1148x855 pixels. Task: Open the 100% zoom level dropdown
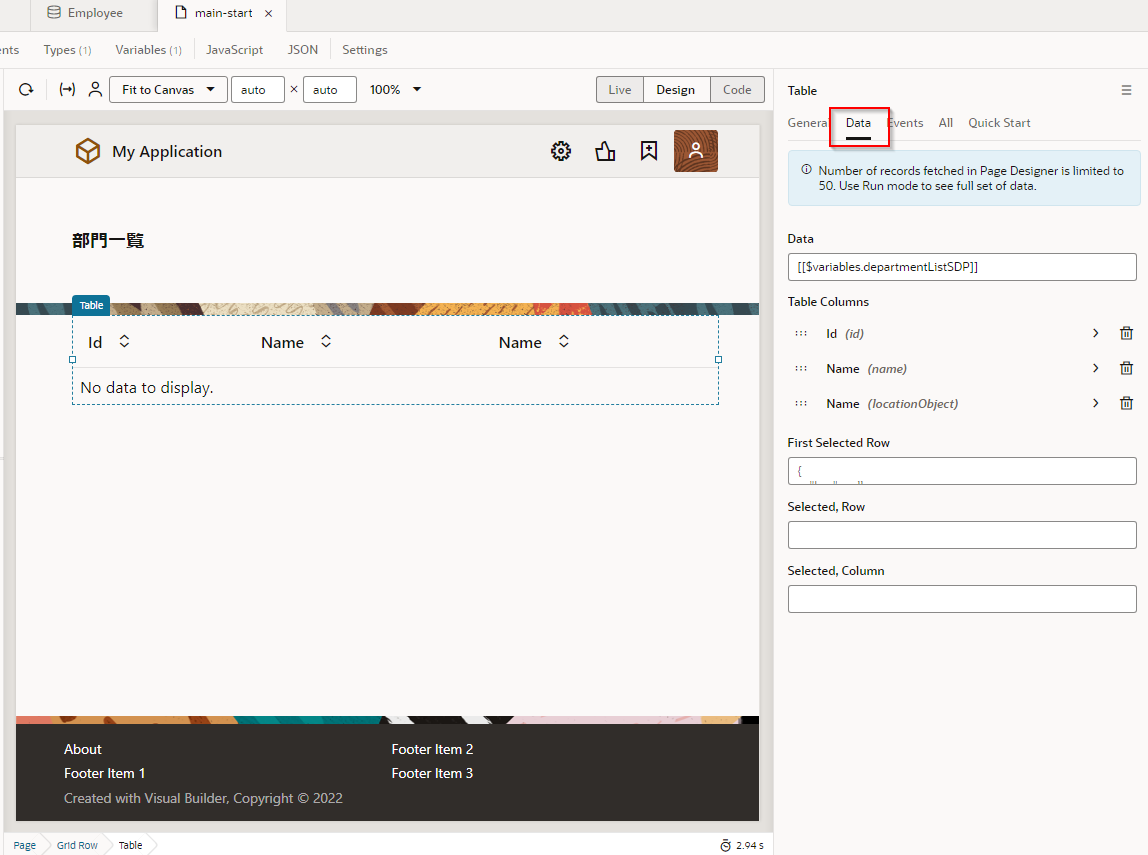pos(396,90)
